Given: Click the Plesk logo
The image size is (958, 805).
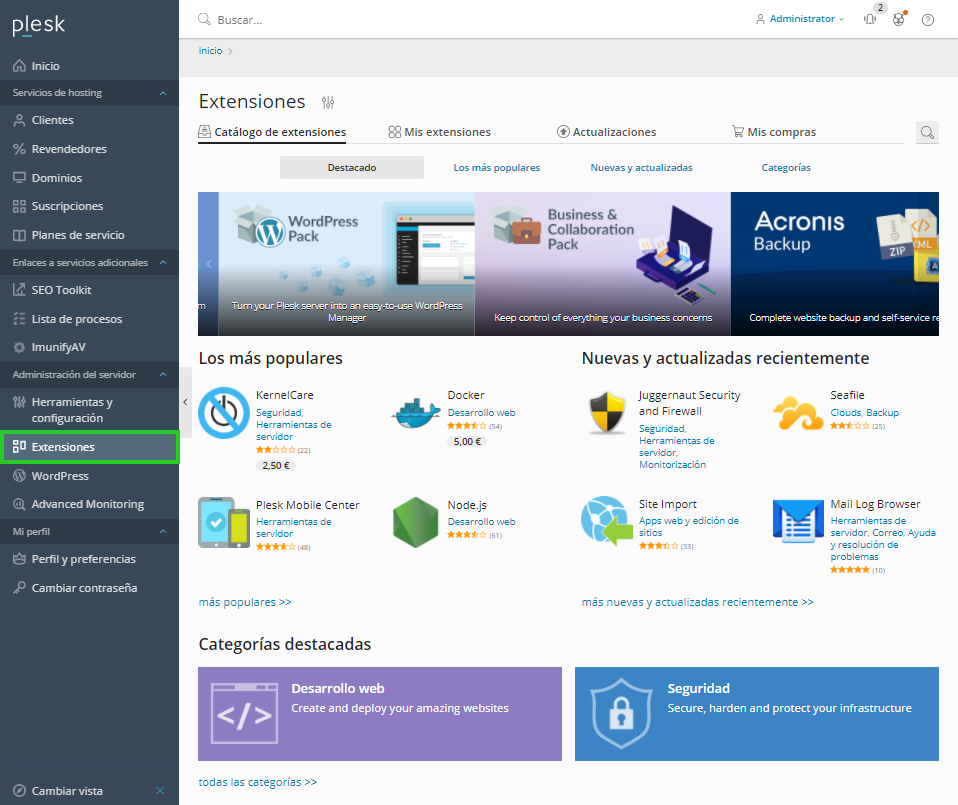Looking at the screenshot, I should (38, 25).
